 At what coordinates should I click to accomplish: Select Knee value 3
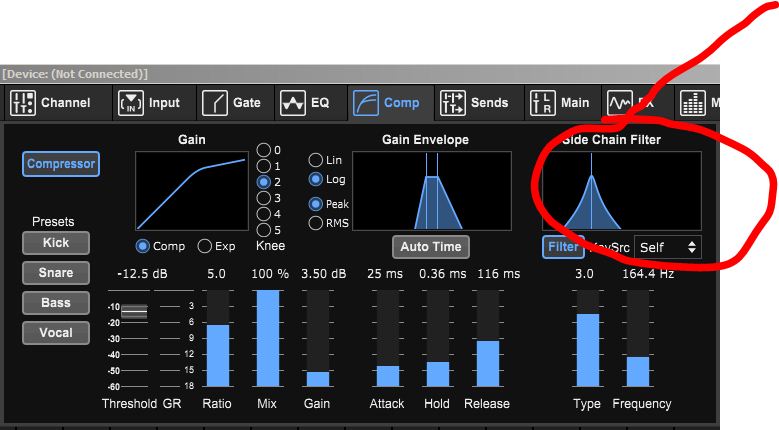(x=263, y=198)
